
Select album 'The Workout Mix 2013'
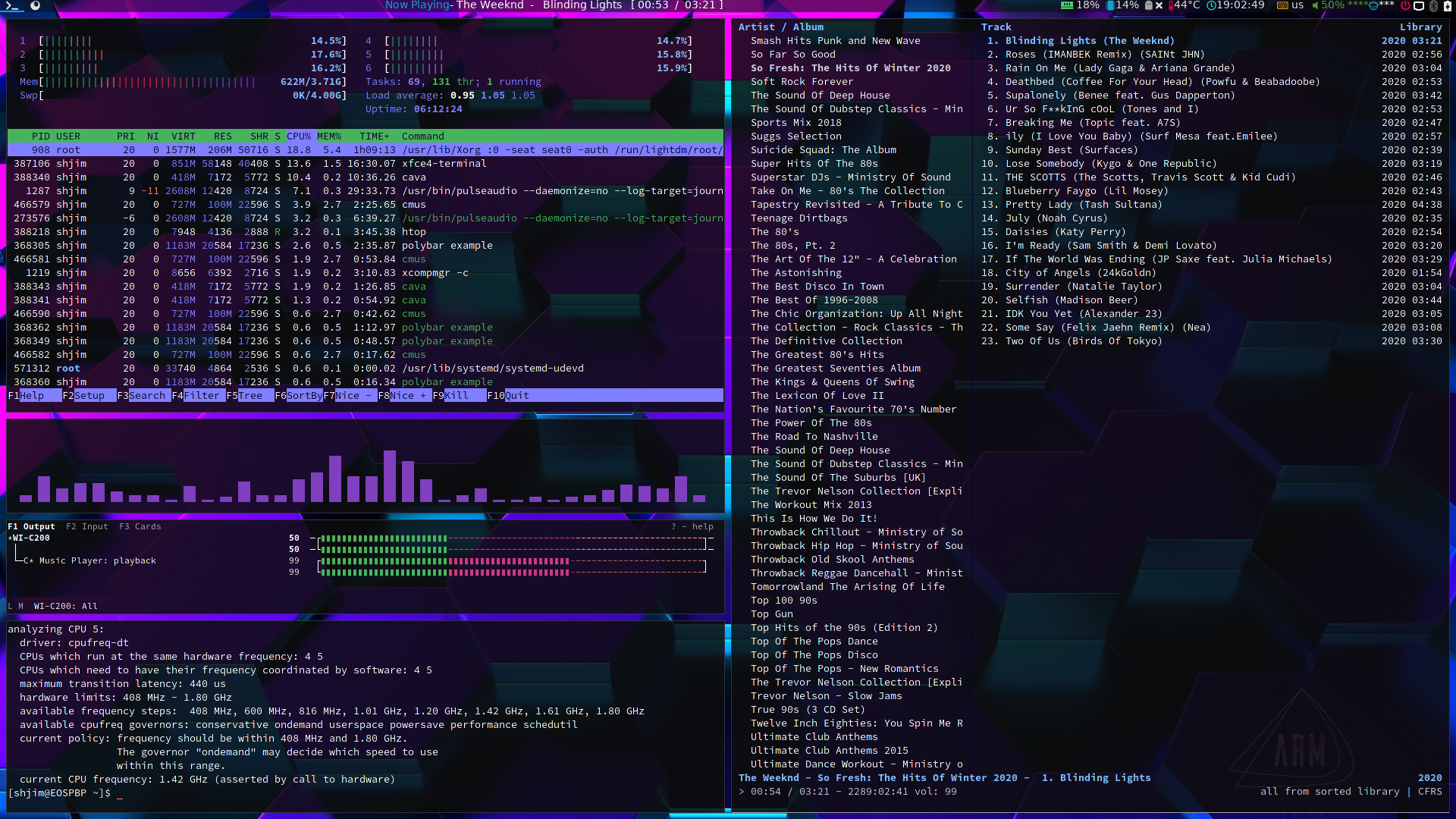click(811, 505)
